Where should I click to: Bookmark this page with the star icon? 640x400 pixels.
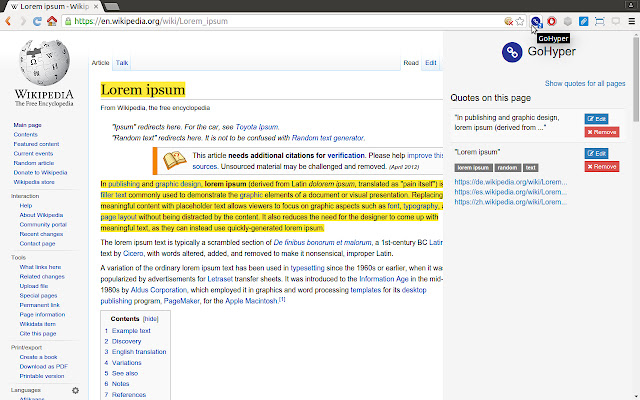520,20
